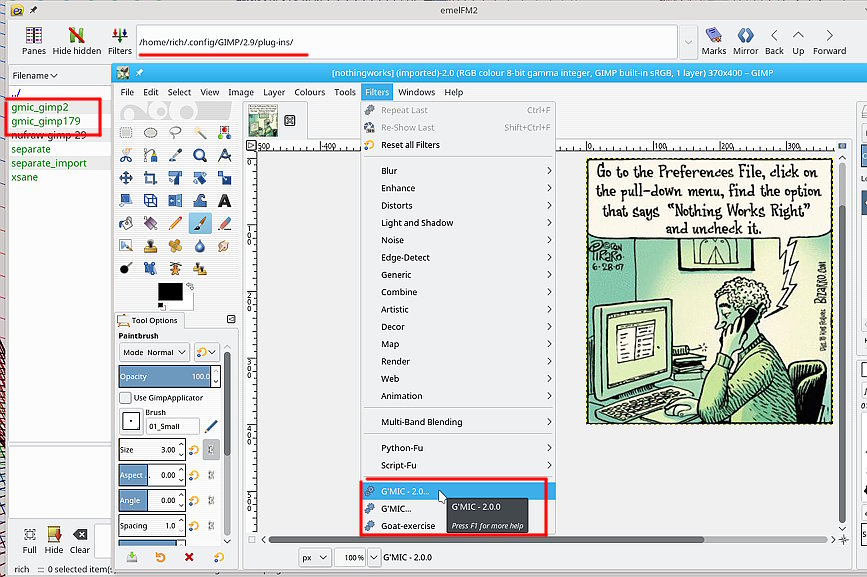Select the Rectangle Select tool
The width and height of the screenshot is (867, 577).
click(x=126, y=133)
